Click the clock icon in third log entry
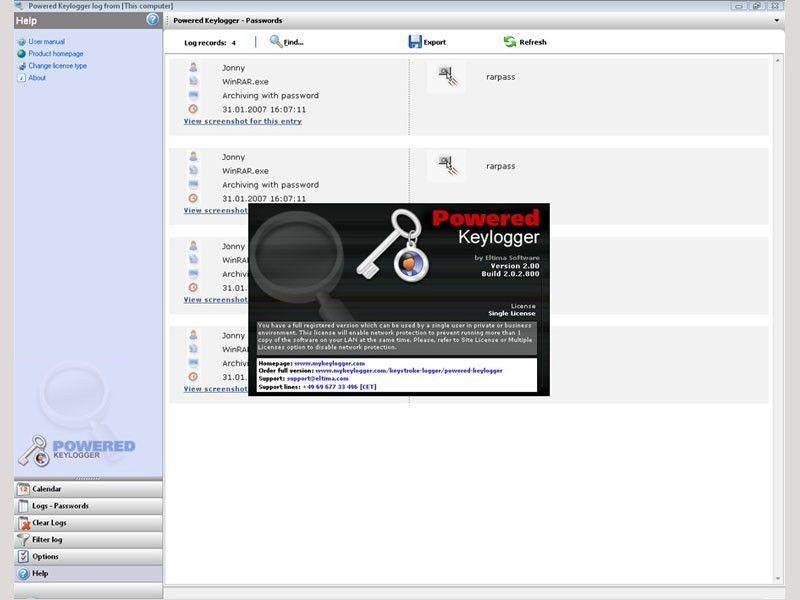Viewport: 800px width, 600px height. tap(193, 287)
